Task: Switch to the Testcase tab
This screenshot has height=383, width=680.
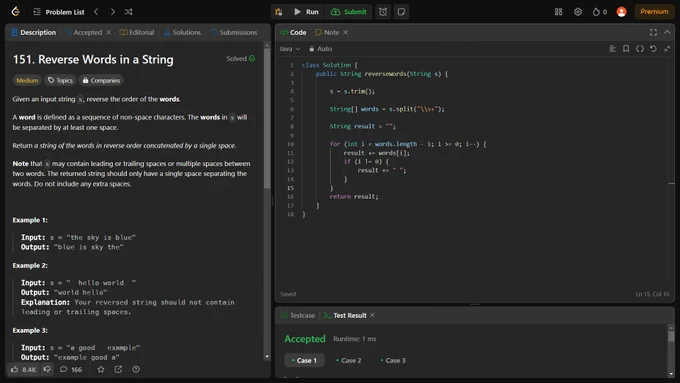Action: pos(298,315)
